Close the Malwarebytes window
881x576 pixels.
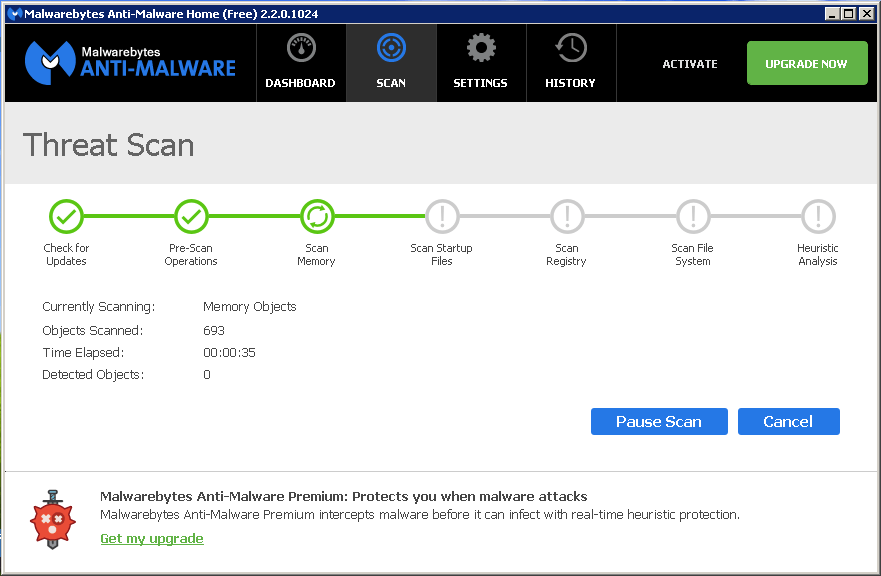pos(866,13)
